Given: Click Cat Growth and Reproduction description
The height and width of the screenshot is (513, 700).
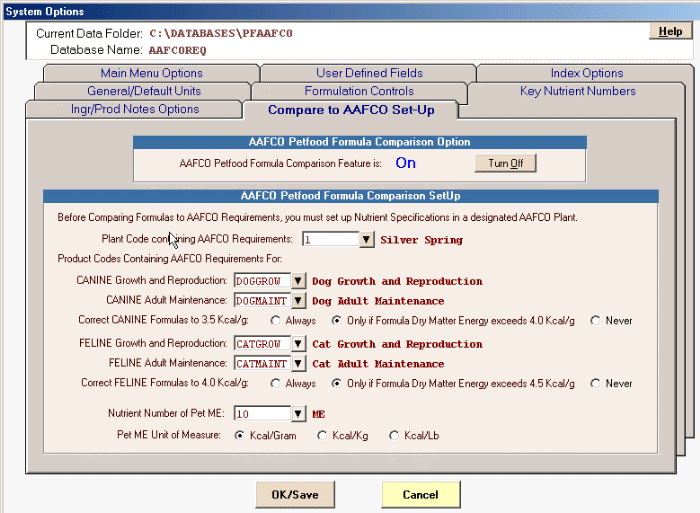Looking at the screenshot, I should [x=397, y=344].
